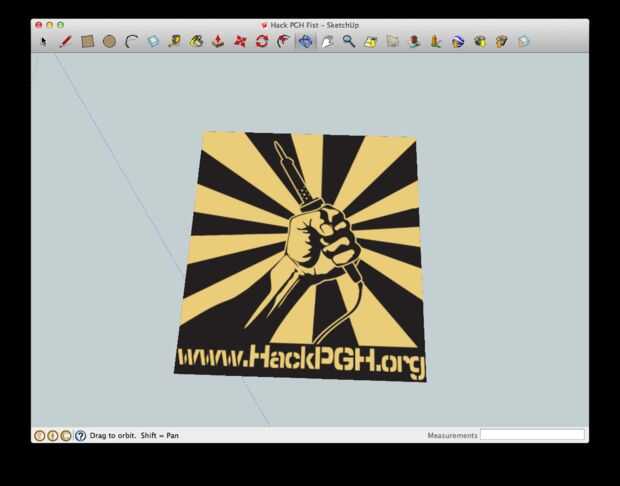
Task: Select the Zoom magnifier tool
Action: pyautogui.click(x=349, y=41)
